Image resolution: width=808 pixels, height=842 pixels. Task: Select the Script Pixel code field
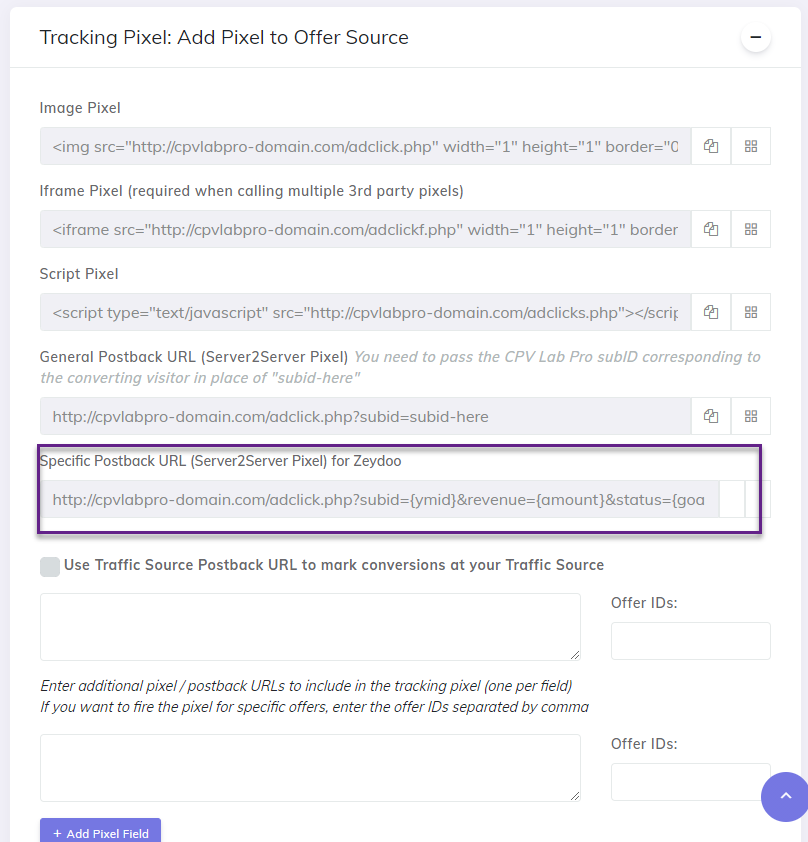(x=366, y=312)
